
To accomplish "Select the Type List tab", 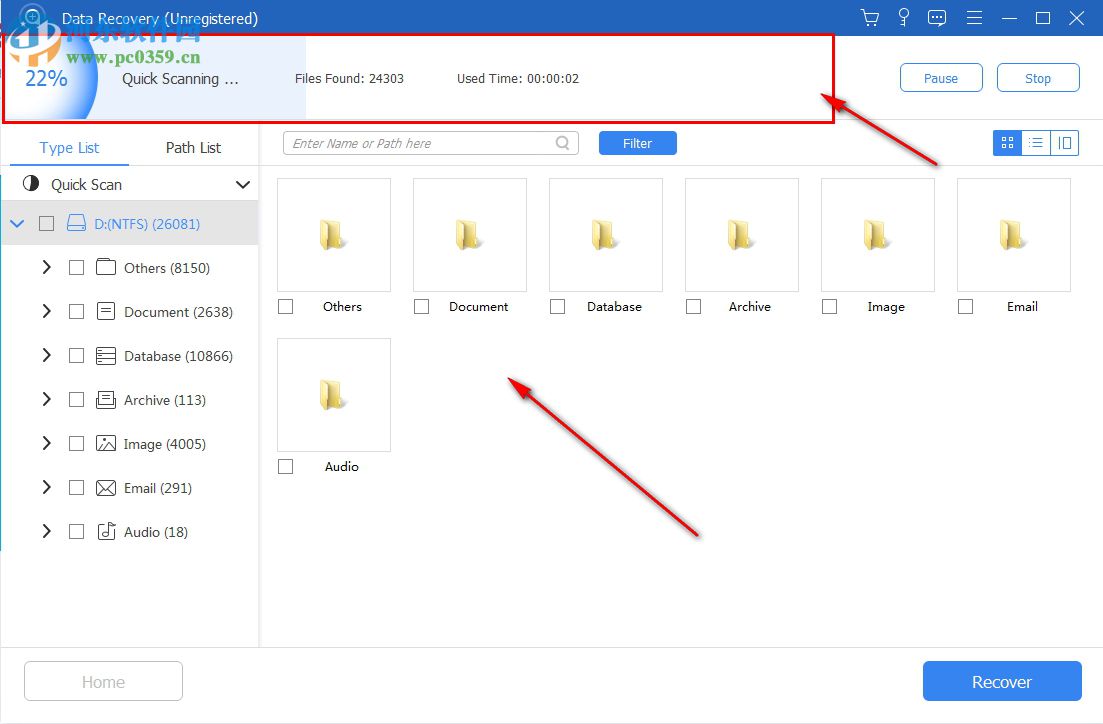I will (68, 147).
